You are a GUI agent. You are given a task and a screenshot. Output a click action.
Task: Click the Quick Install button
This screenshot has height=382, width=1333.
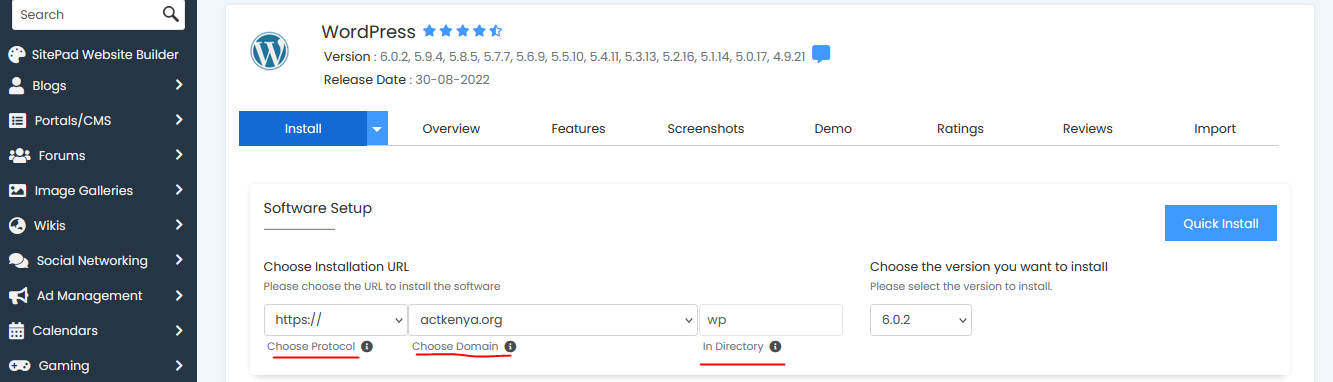pyautogui.click(x=1221, y=223)
